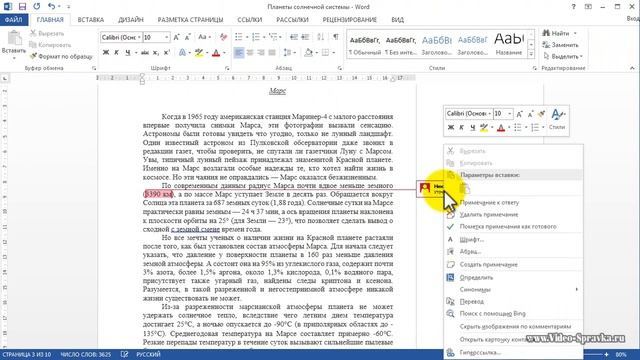The width and height of the screenshot is (640, 360).
Task: Toggle Justify alignment in ribbon
Action: [x=272, y=53]
